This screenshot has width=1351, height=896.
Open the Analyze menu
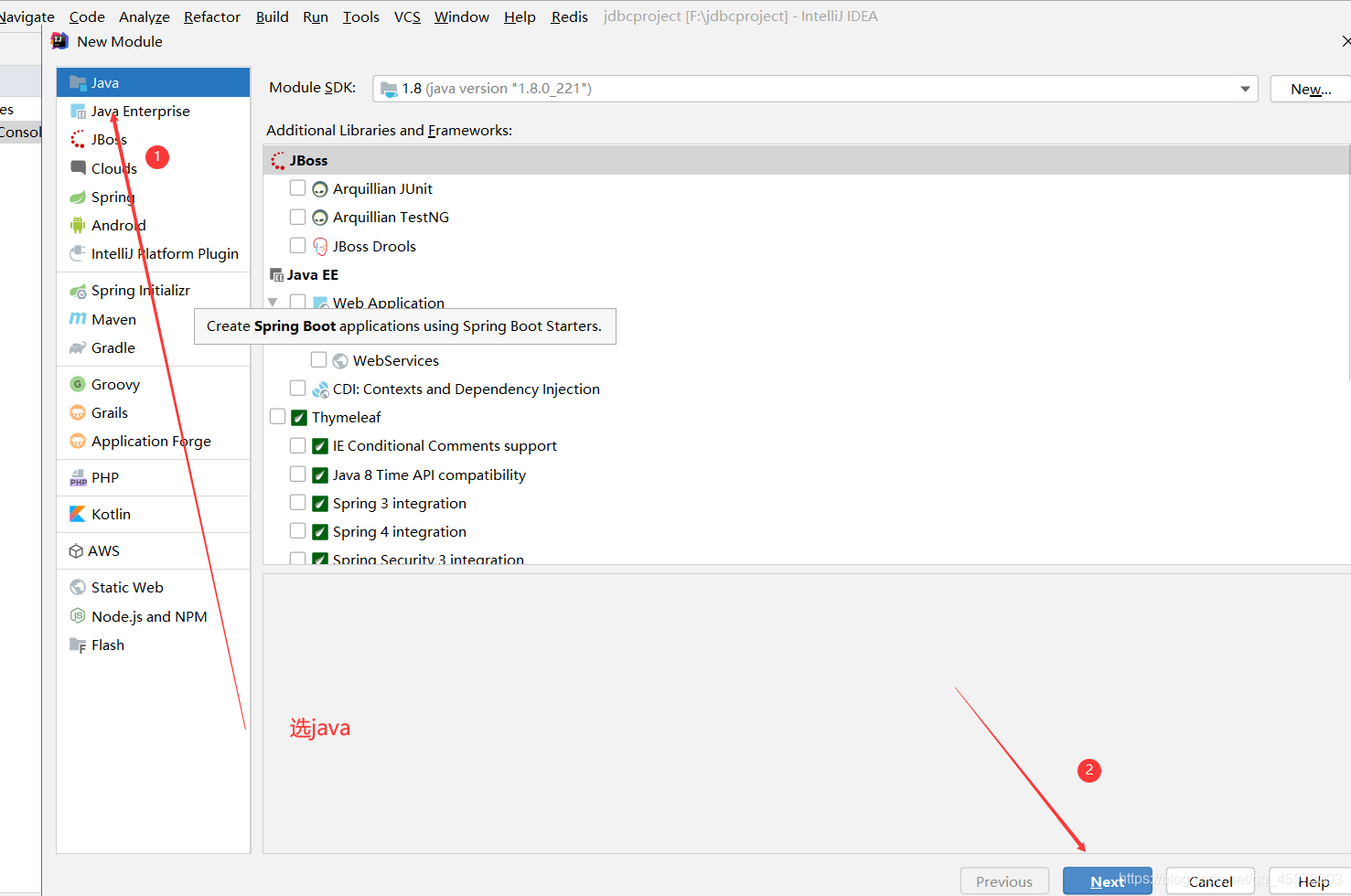click(145, 16)
